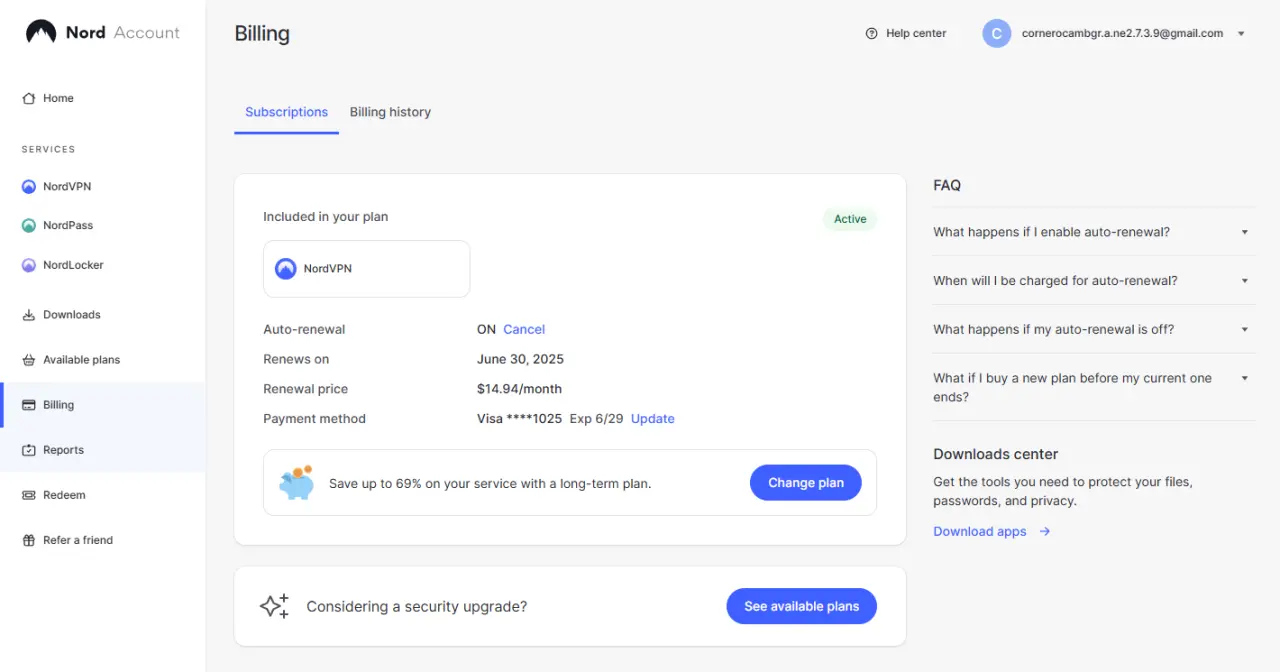Click the Refer a friend gift icon

click(29, 540)
